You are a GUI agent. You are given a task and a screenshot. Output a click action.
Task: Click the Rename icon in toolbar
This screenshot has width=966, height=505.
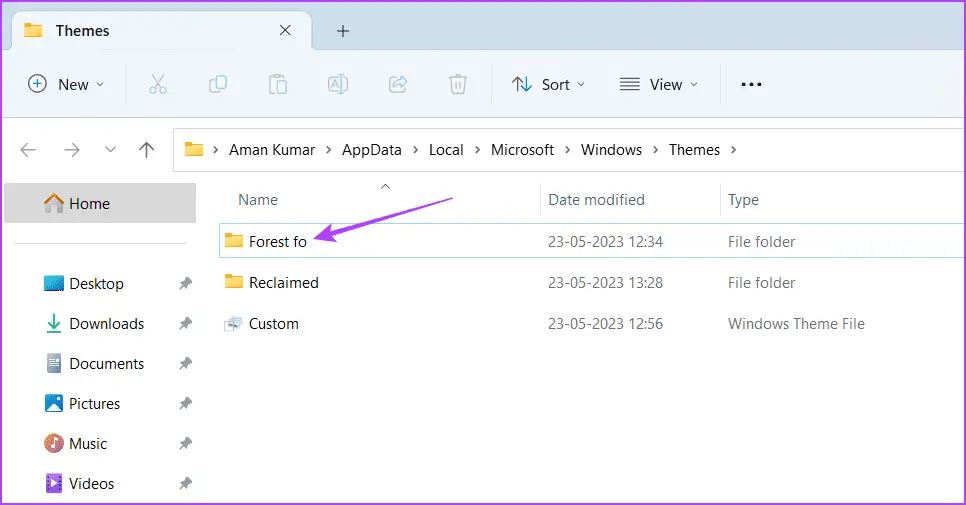click(x=338, y=84)
